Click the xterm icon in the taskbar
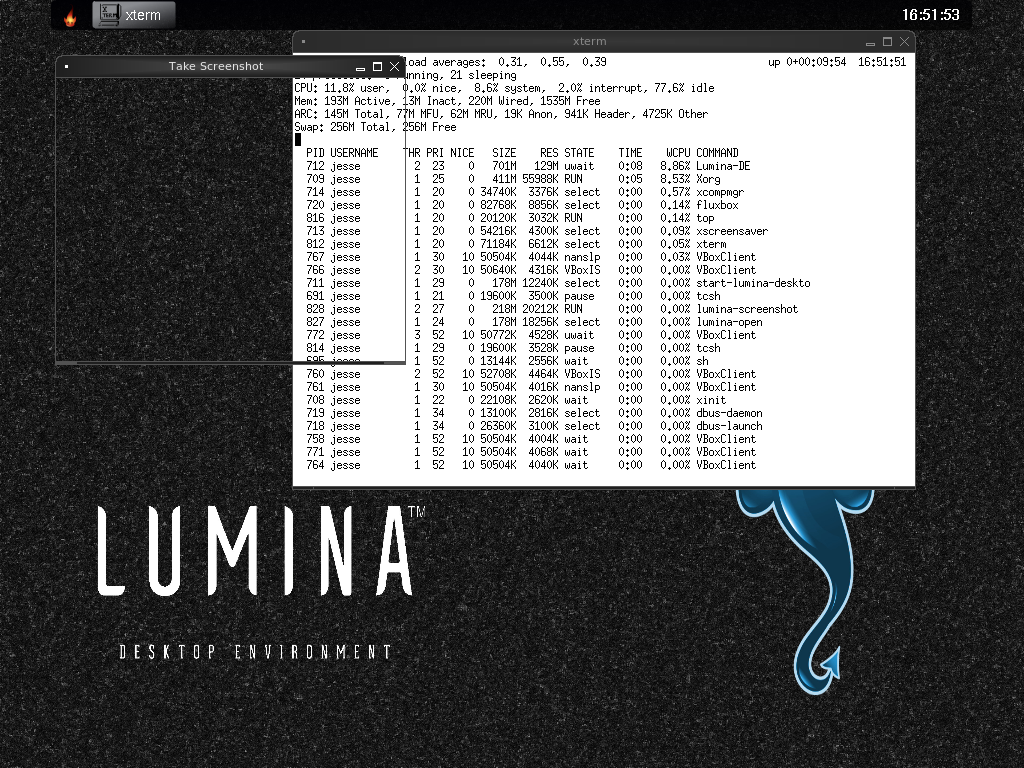Screen dimensions: 1024x768 pos(109,14)
